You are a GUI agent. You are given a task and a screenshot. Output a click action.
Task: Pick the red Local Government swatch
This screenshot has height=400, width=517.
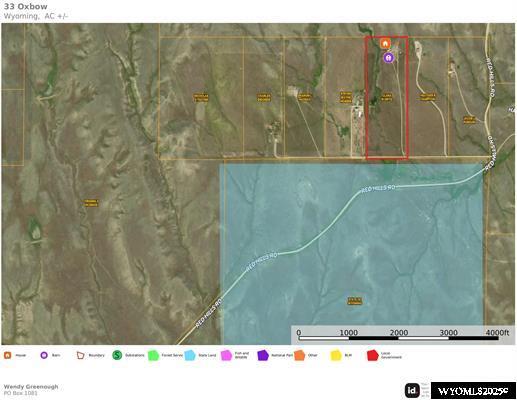(372, 355)
